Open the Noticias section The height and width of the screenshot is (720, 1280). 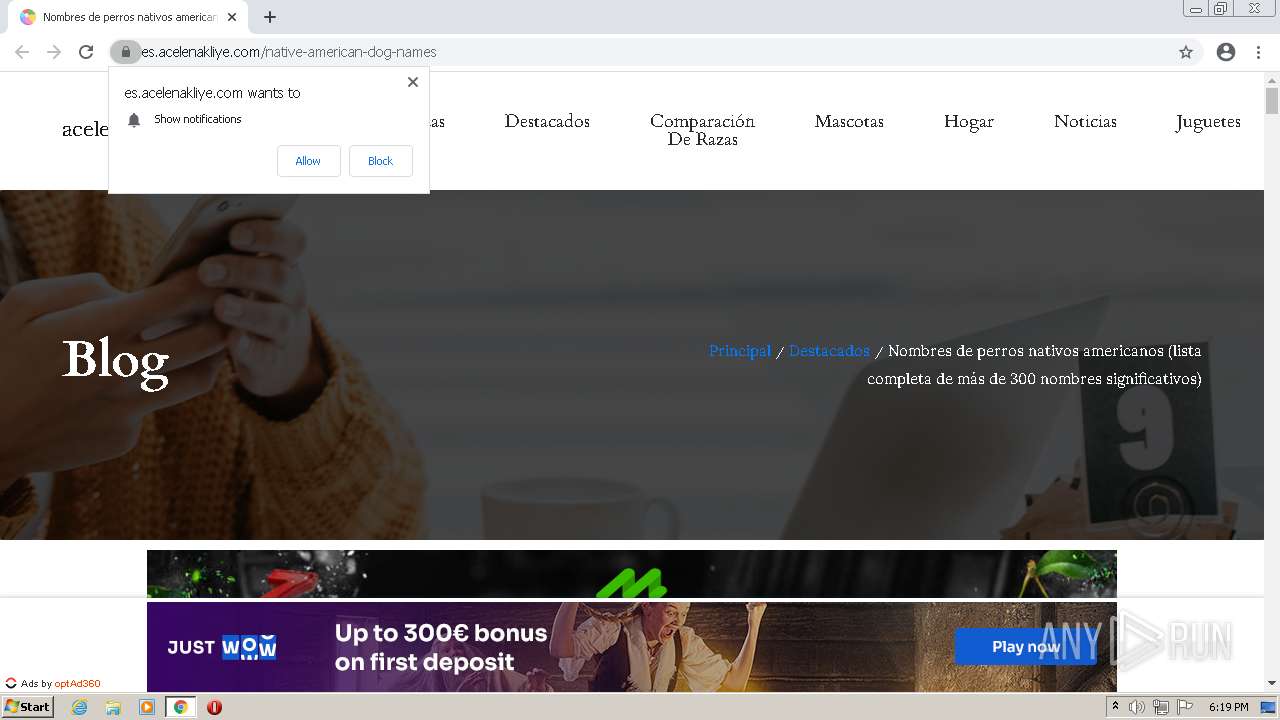1085,121
